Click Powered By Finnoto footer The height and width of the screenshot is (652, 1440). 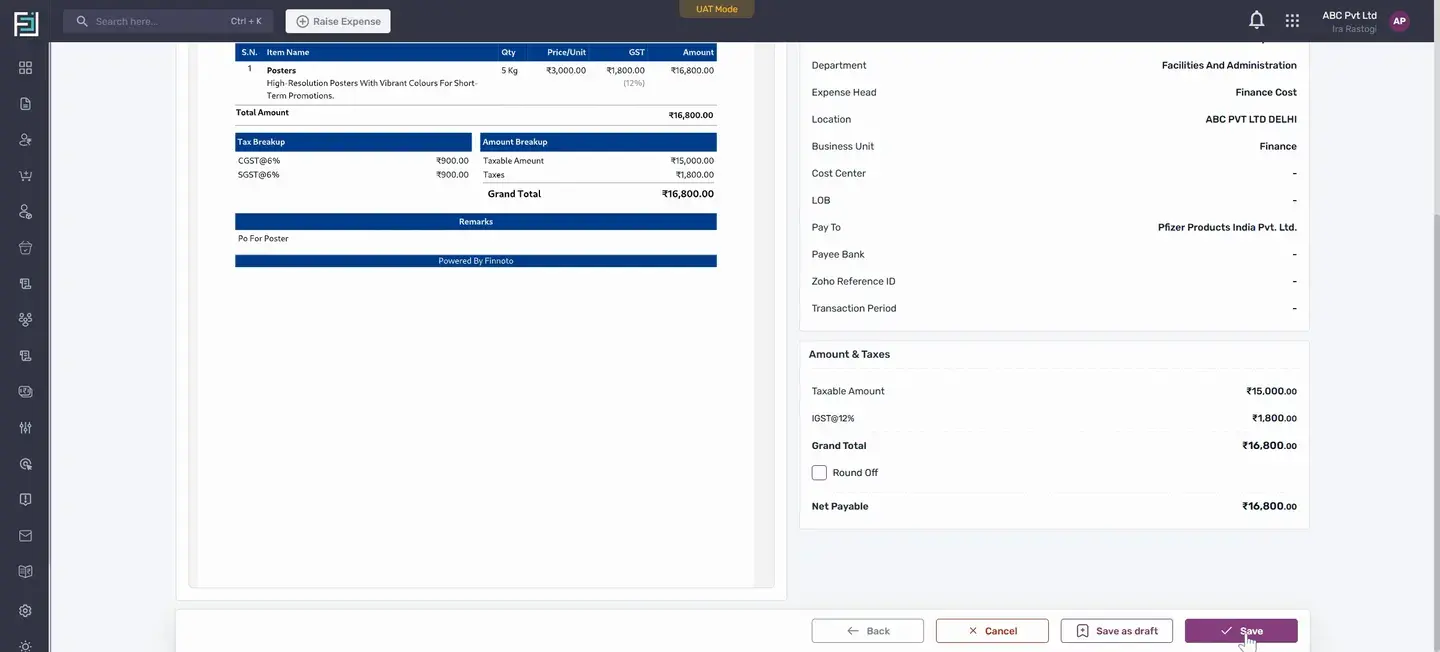(476, 261)
